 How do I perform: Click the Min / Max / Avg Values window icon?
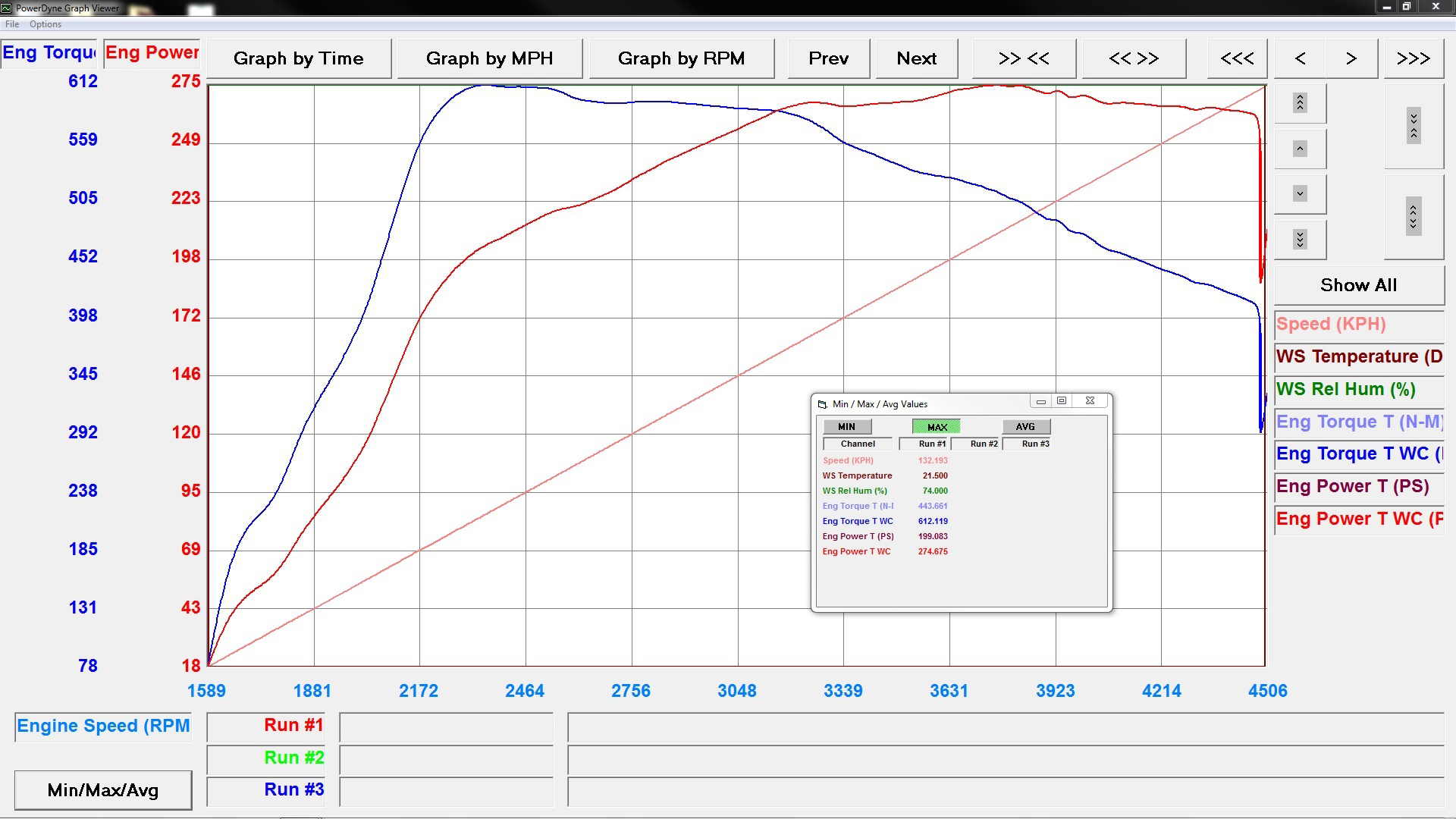click(822, 404)
